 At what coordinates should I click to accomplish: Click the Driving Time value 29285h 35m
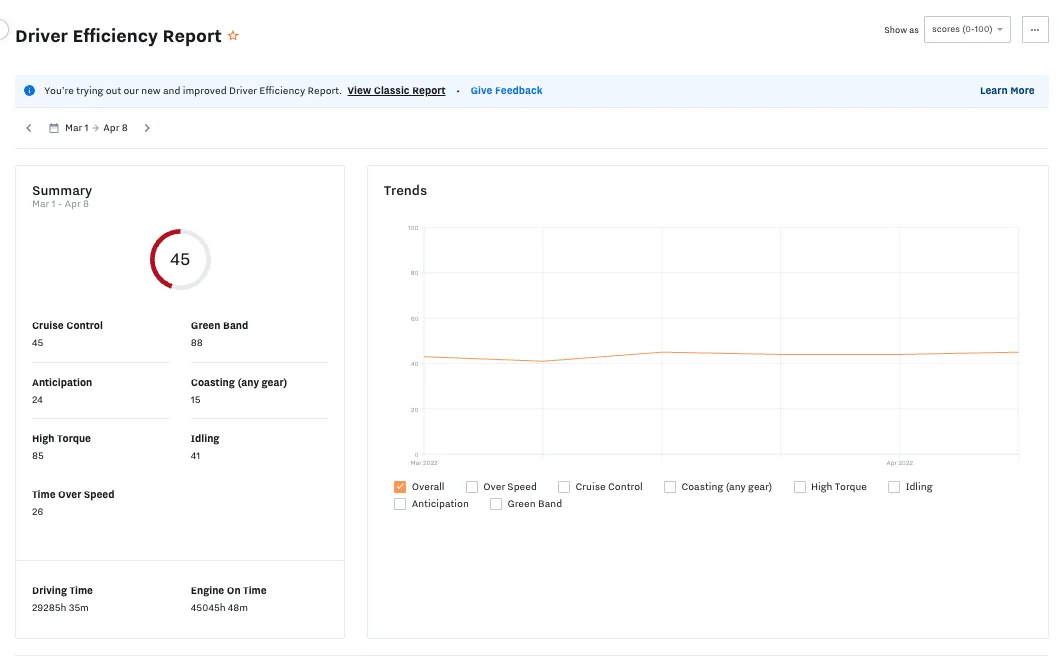pyautogui.click(x=60, y=608)
